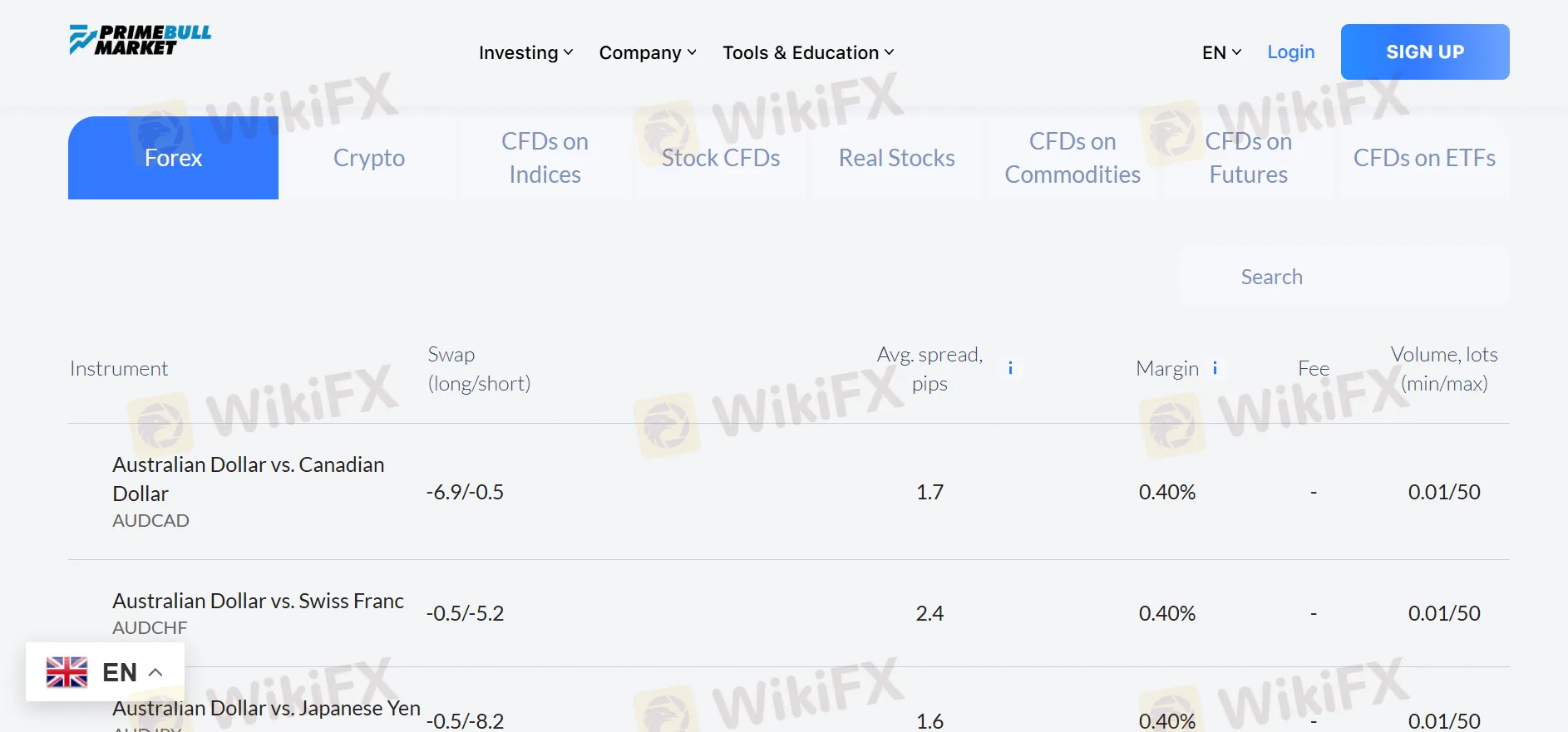Select the Forex tab
1568x732 pixels.
(x=173, y=158)
